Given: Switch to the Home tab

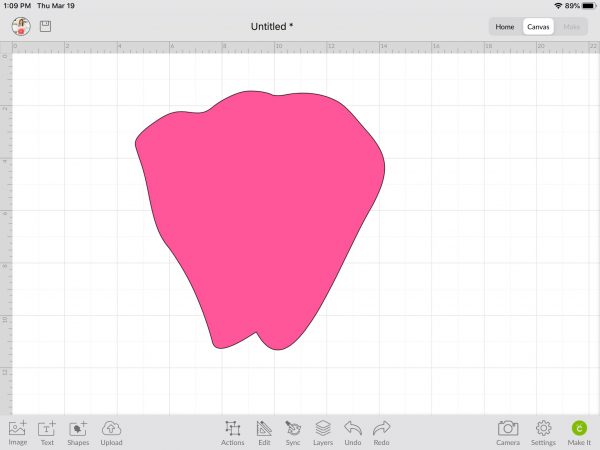Looking at the screenshot, I should pyautogui.click(x=505, y=27).
